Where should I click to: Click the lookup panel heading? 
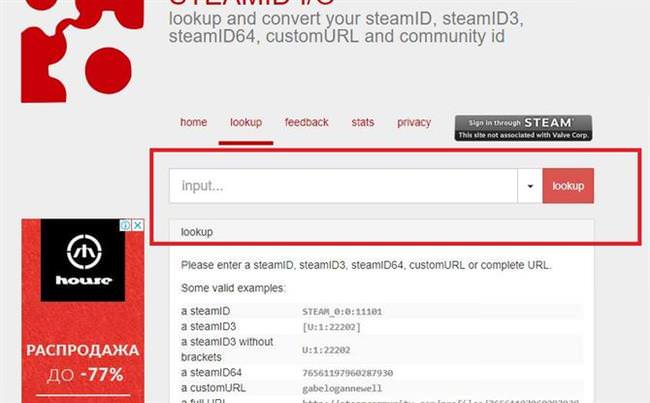click(x=197, y=232)
